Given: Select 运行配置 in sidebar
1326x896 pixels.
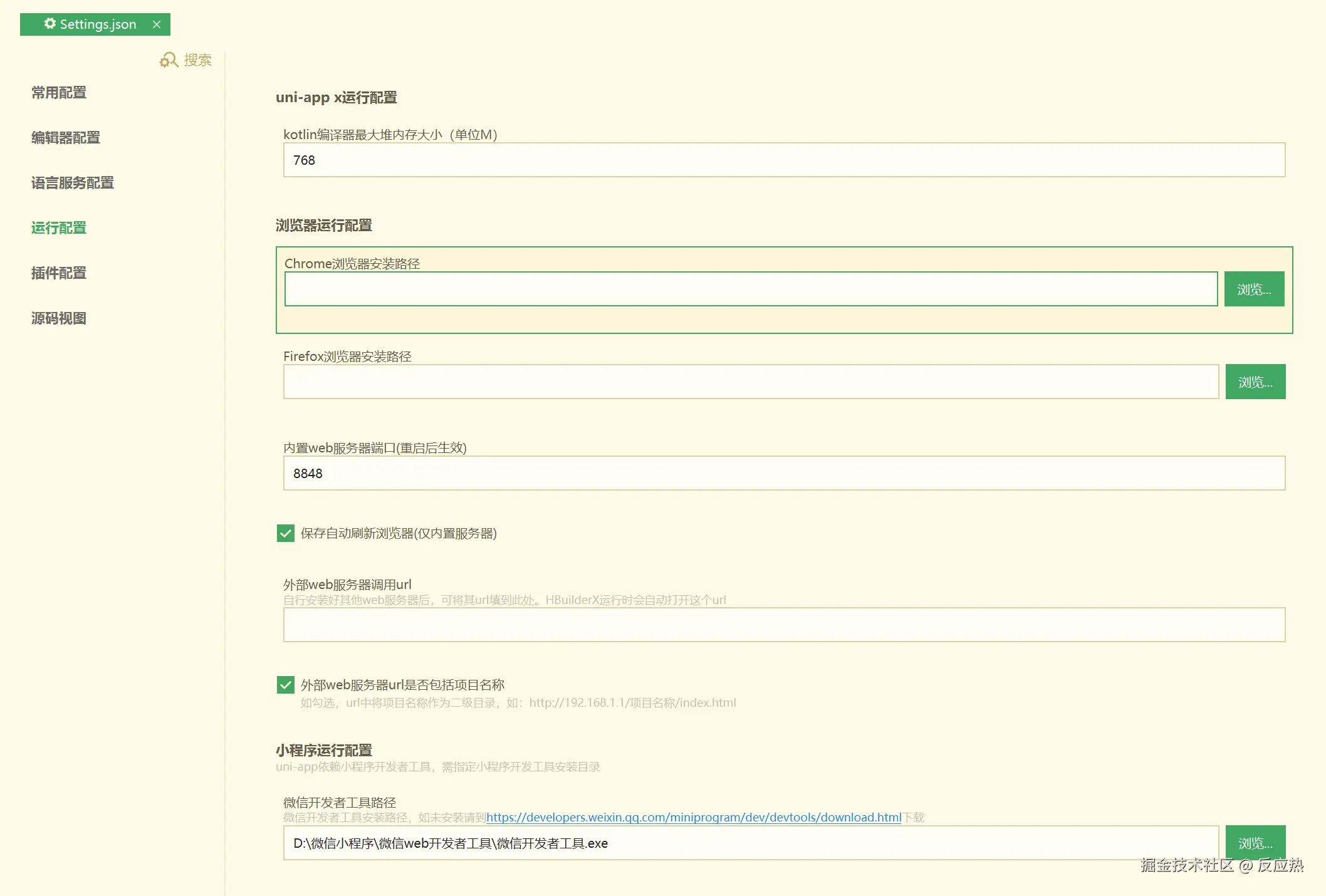Looking at the screenshot, I should pos(59,228).
